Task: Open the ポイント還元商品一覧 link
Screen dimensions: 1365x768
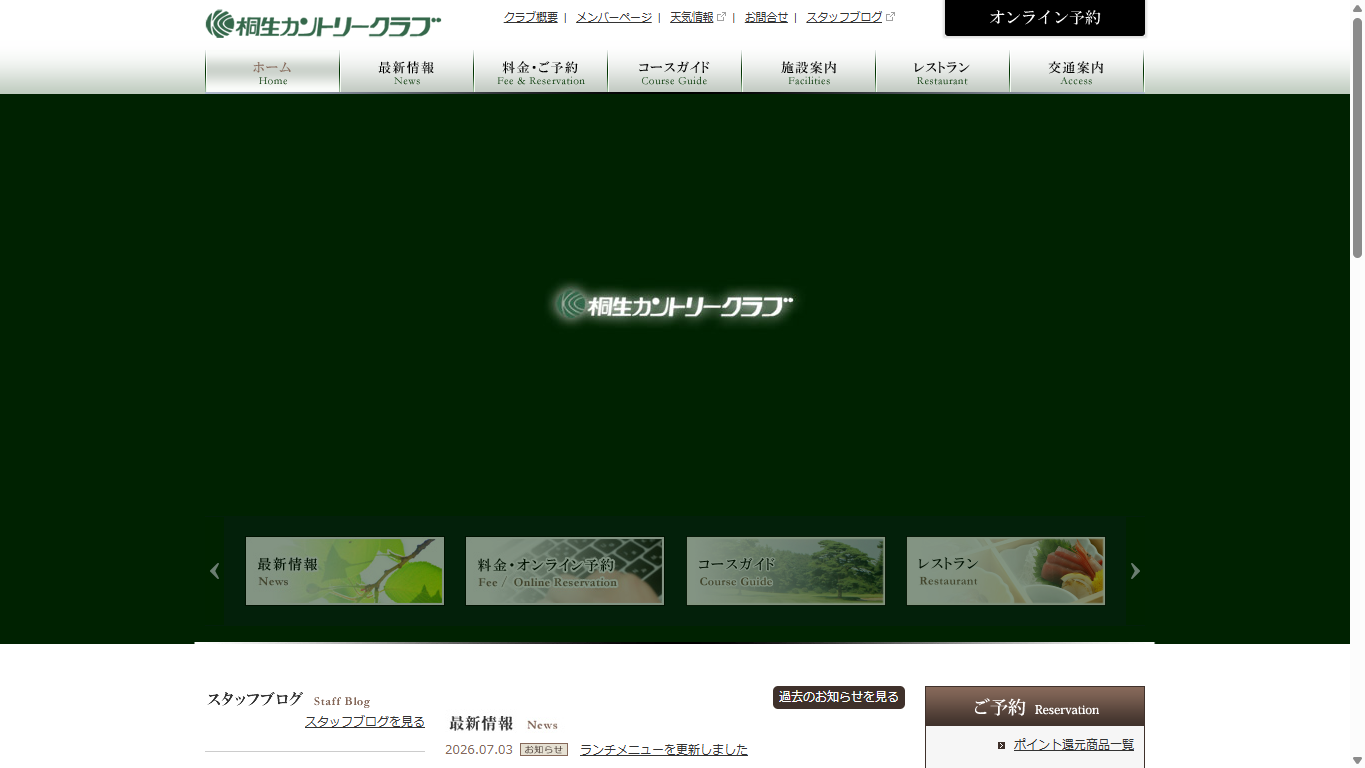Action: (1074, 745)
